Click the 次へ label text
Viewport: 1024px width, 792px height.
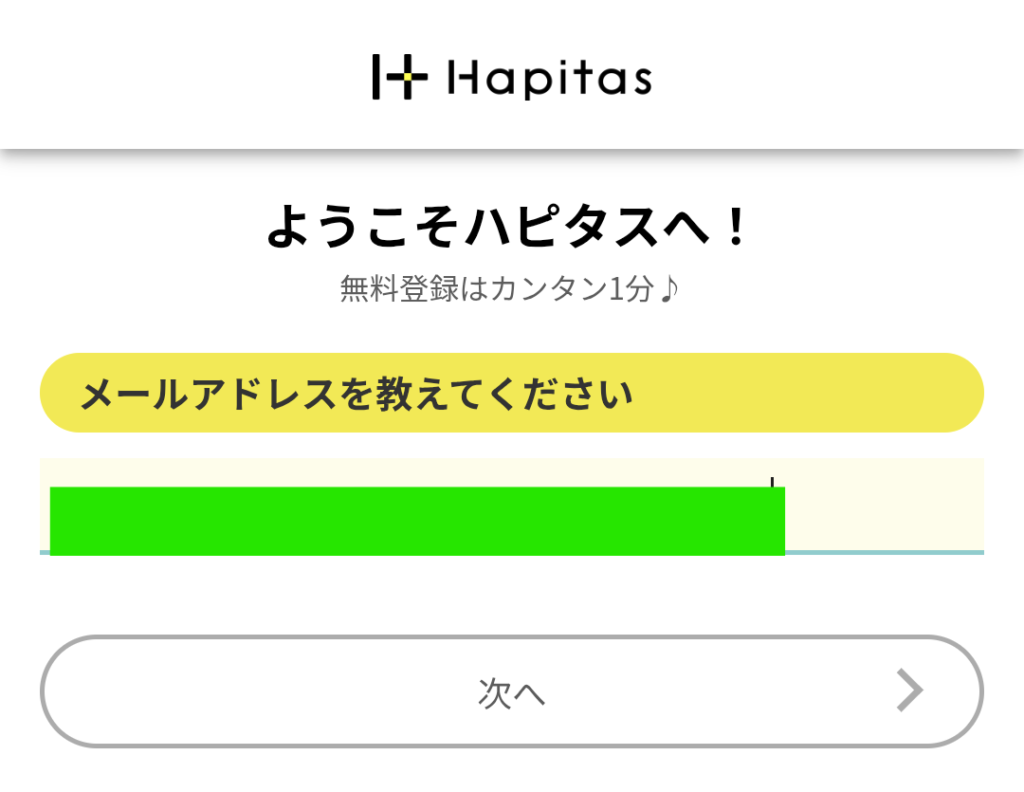coord(511,693)
